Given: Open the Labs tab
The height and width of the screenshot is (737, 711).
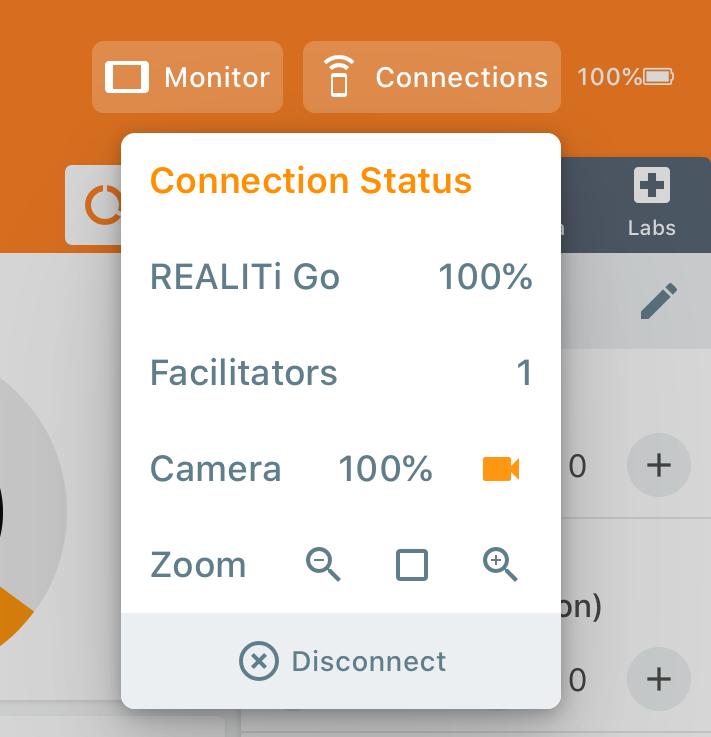Looking at the screenshot, I should tap(652, 203).
